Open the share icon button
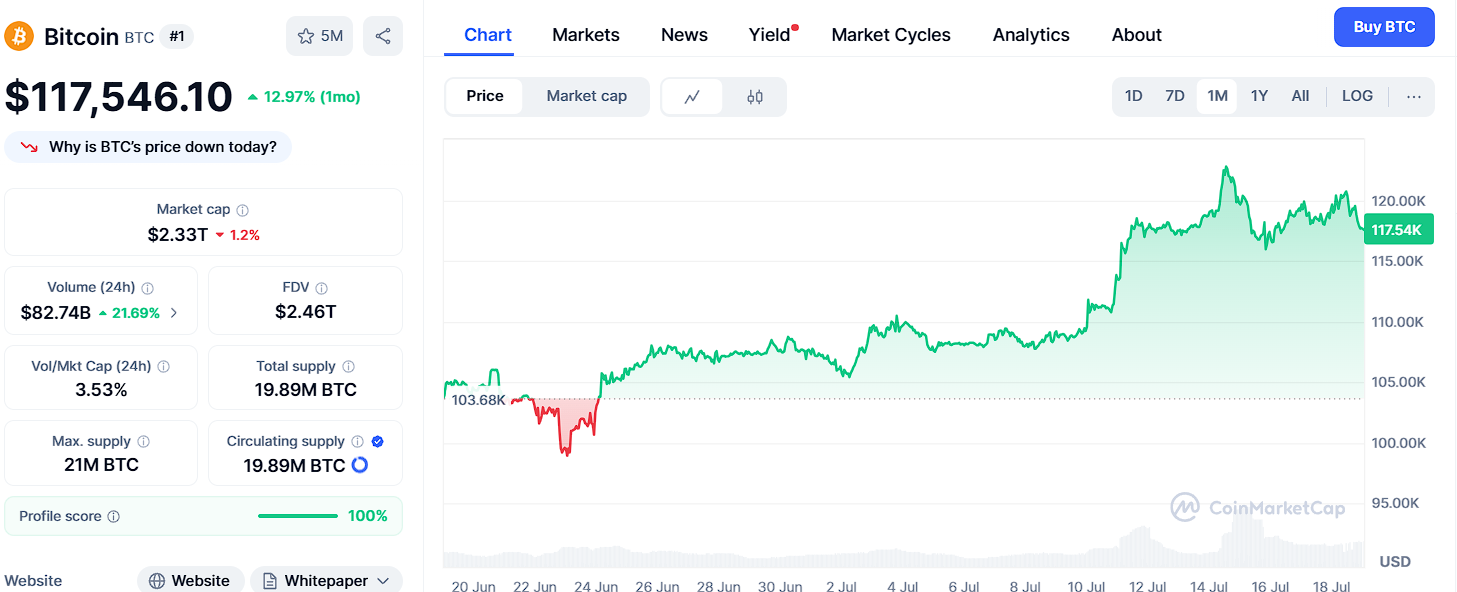 [383, 37]
